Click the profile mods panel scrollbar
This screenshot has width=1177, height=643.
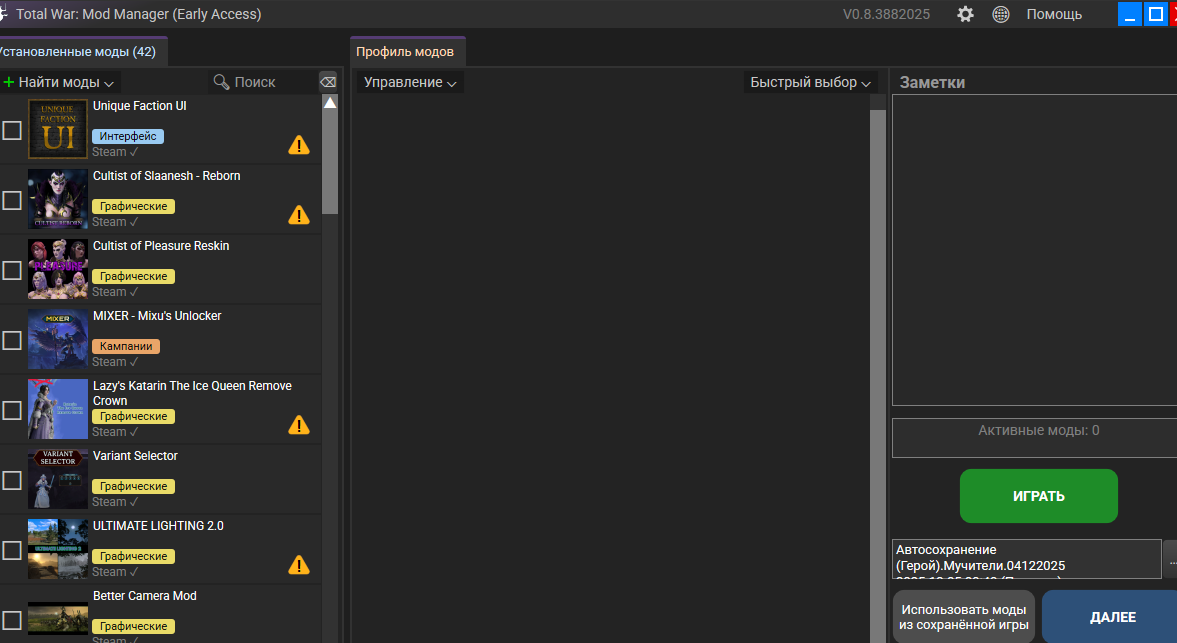[877, 375]
